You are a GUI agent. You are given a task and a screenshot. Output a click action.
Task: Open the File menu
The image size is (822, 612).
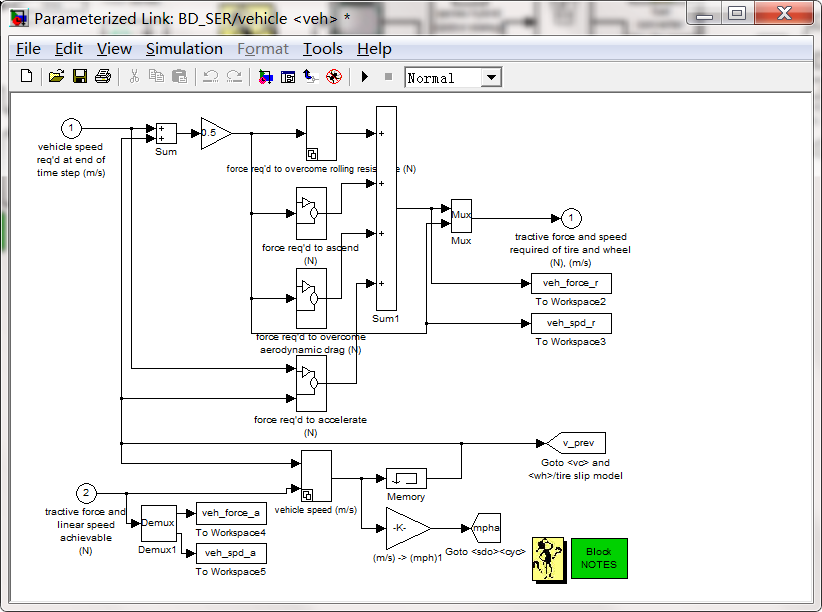tap(28, 49)
